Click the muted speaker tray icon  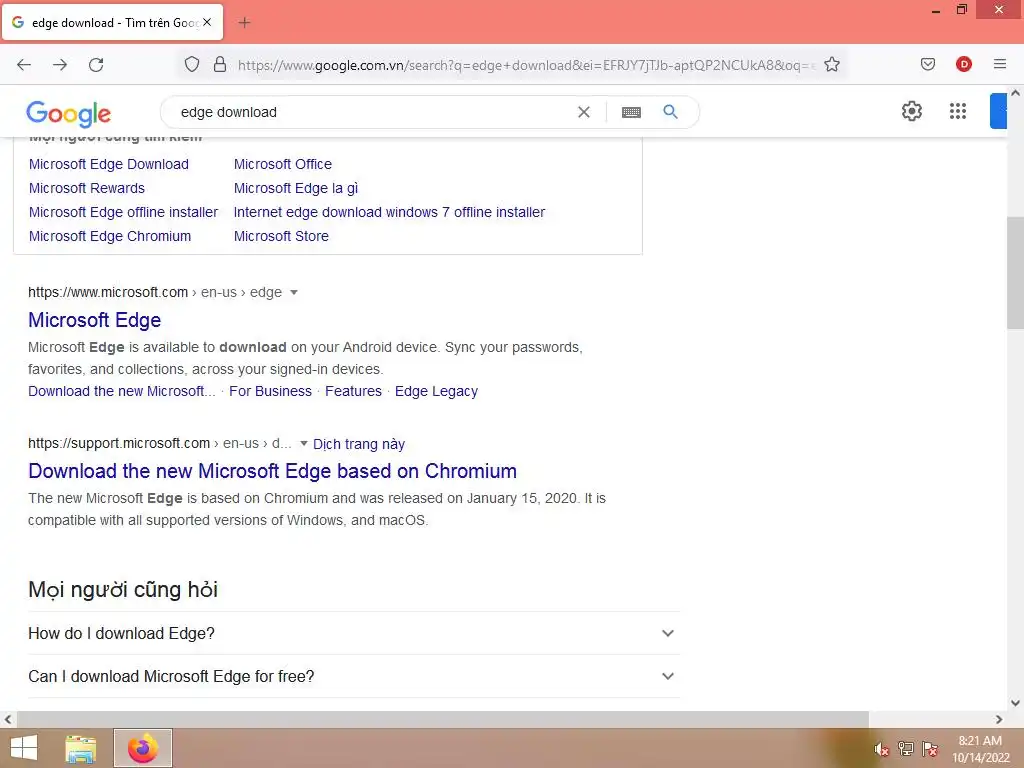click(881, 749)
